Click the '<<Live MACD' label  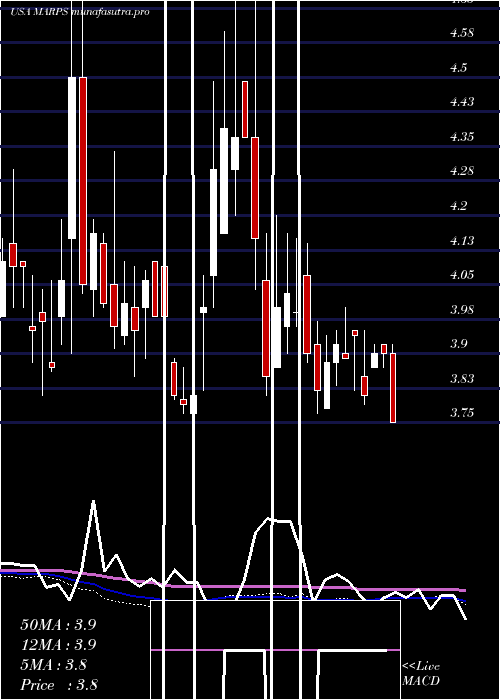pyautogui.click(x=421, y=674)
